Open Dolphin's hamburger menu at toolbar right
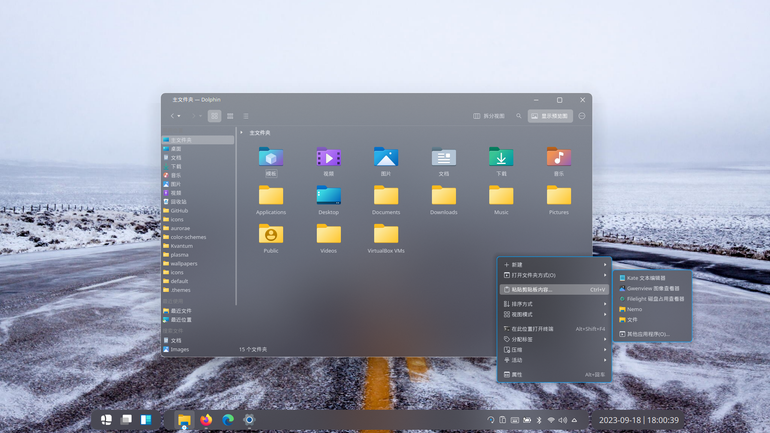The width and height of the screenshot is (770, 433). click(582, 116)
